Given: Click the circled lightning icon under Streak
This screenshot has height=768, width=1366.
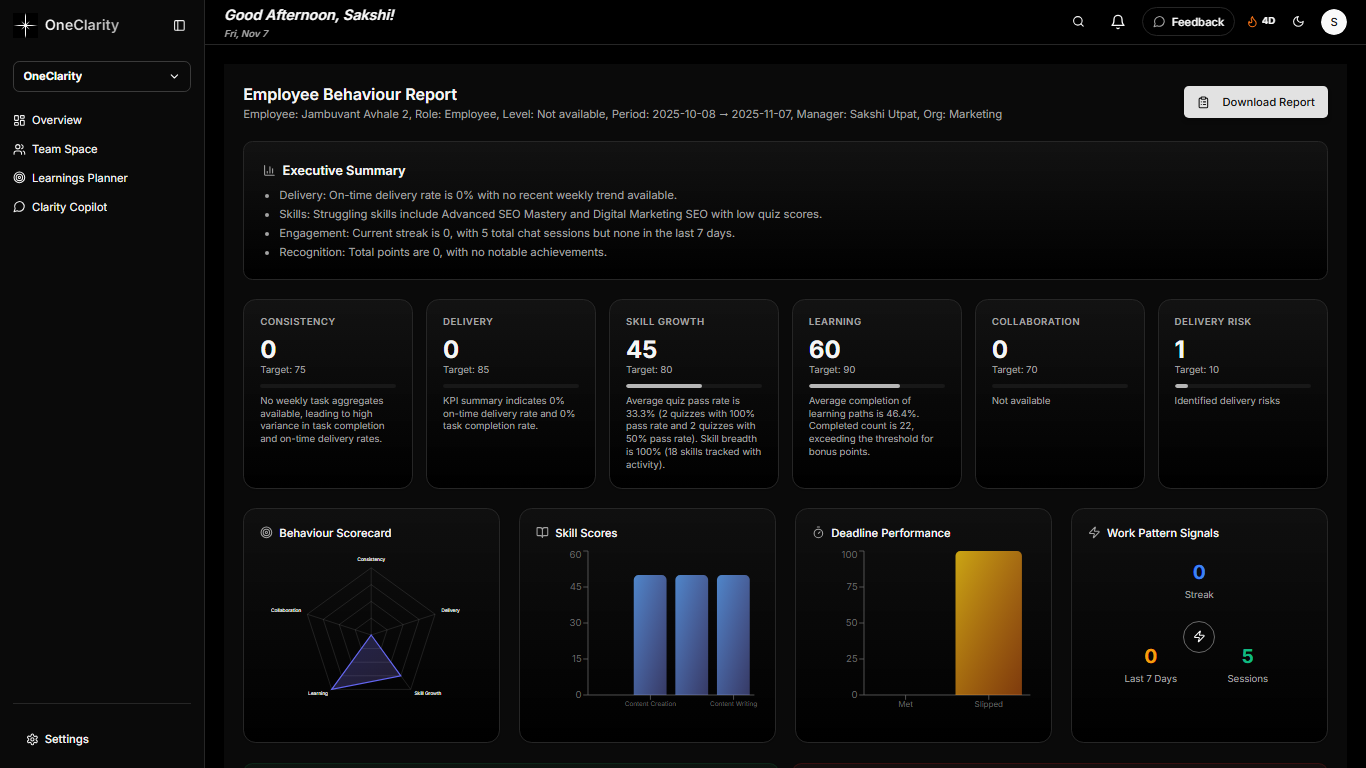Looking at the screenshot, I should (x=1199, y=636).
